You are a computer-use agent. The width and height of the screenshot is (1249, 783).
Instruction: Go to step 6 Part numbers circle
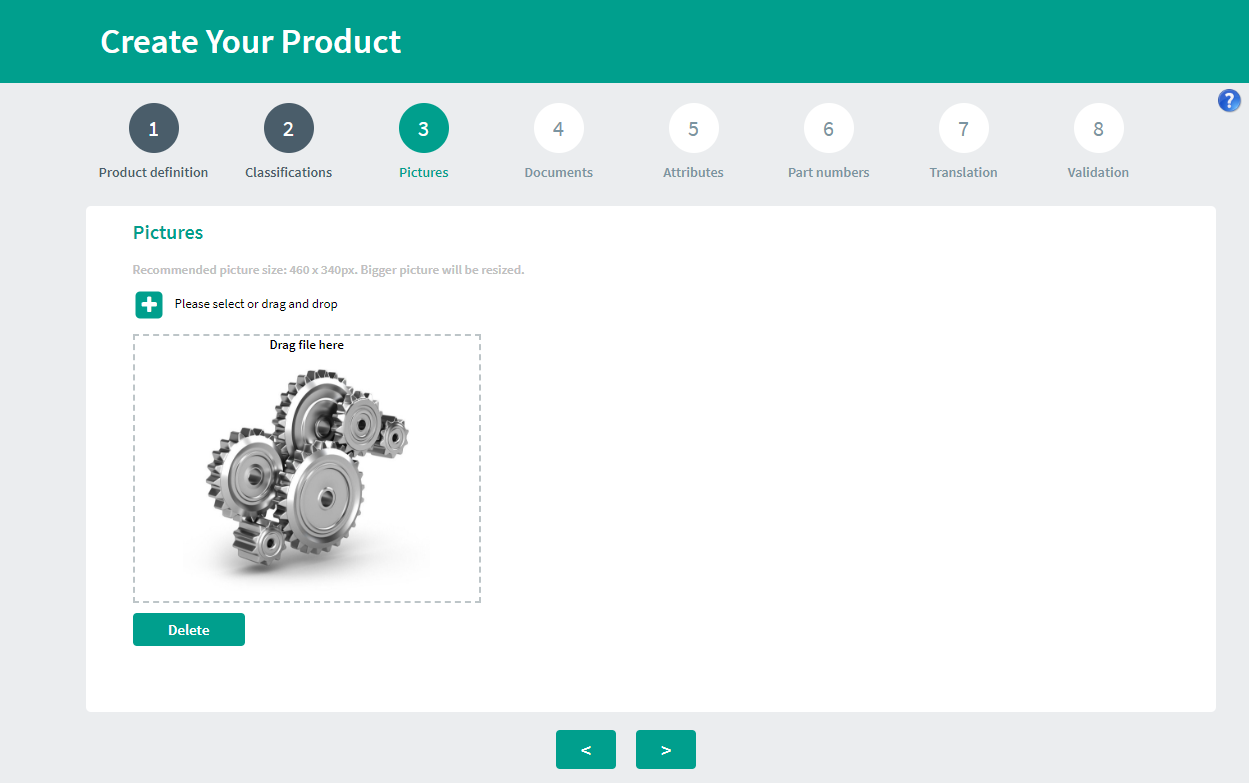click(829, 128)
